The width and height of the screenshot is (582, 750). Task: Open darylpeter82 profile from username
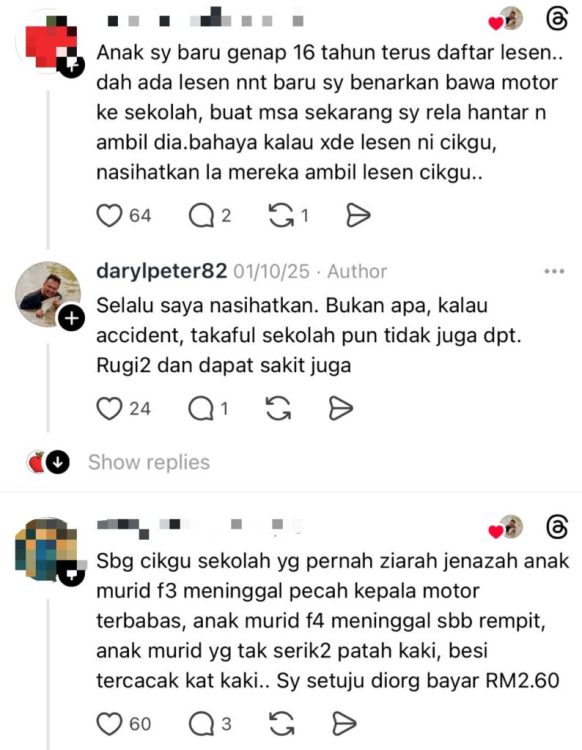(x=162, y=271)
